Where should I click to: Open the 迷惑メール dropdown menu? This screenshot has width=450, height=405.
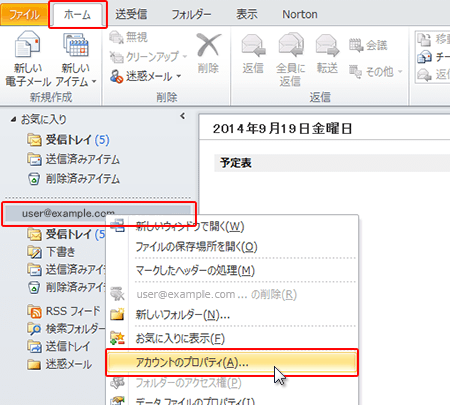pyautogui.click(x=146, y=77)
